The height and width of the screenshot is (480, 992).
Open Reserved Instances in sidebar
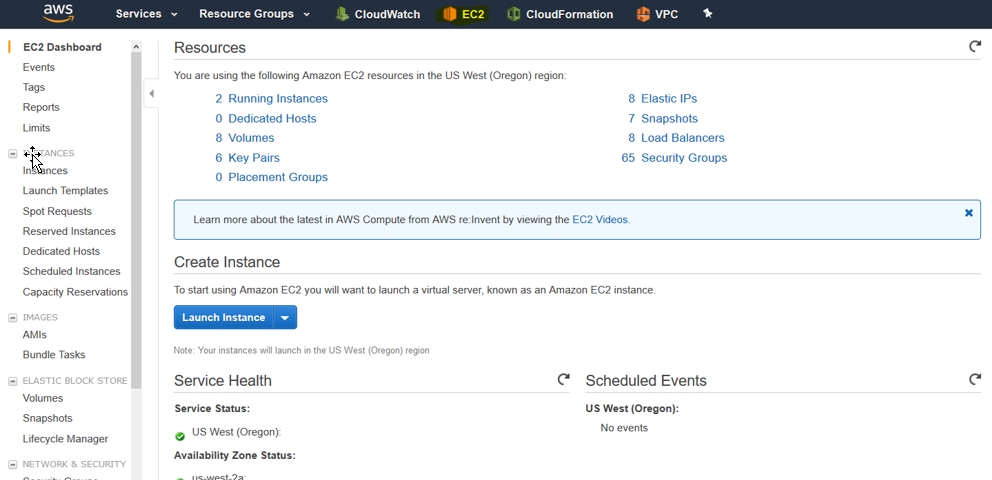click(69, 231)
